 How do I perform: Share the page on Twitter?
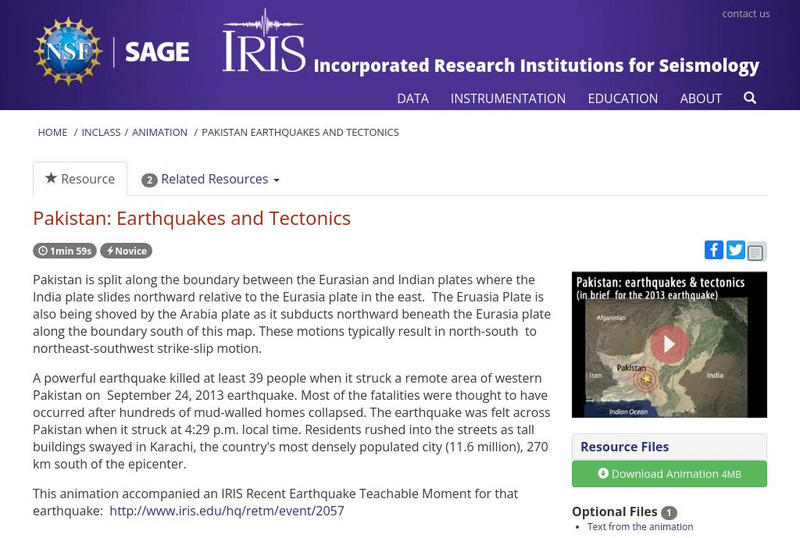tap(735, 250)
